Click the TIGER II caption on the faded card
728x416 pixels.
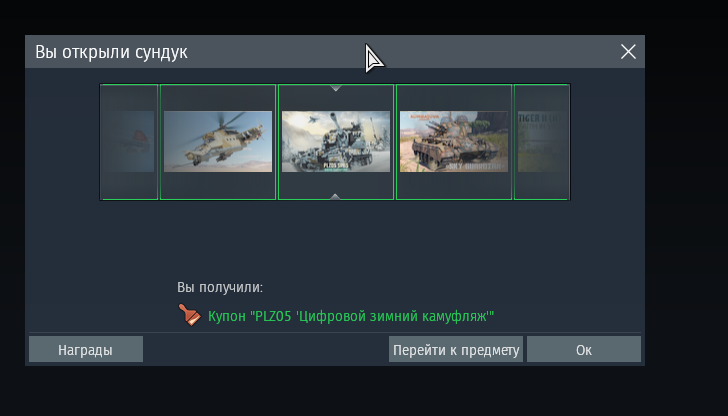(x=540, y=118)
